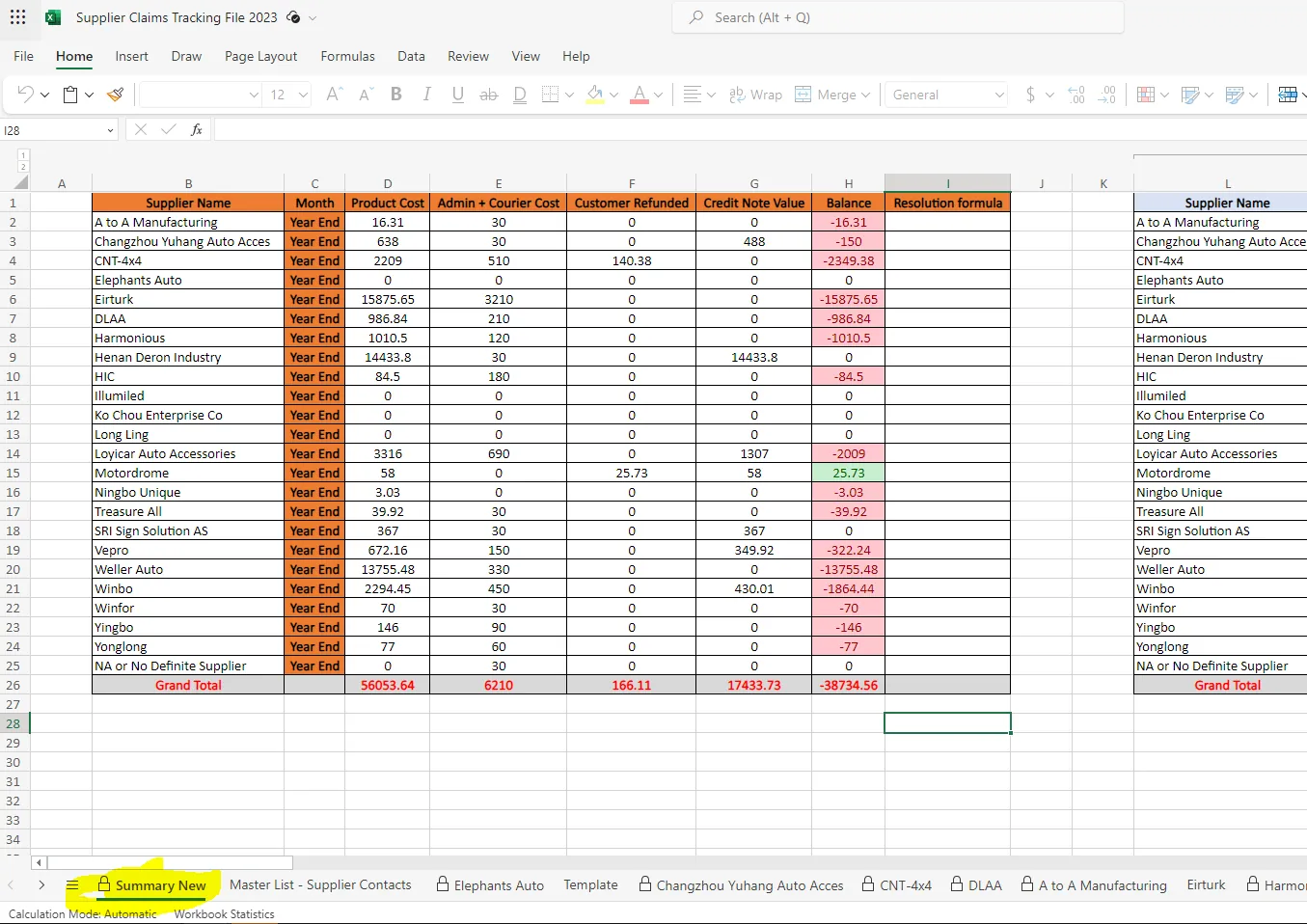Open the Undo history dropdown arrow
The height and width of the screenshot is (924, 1307).
(x=44, y=95)
